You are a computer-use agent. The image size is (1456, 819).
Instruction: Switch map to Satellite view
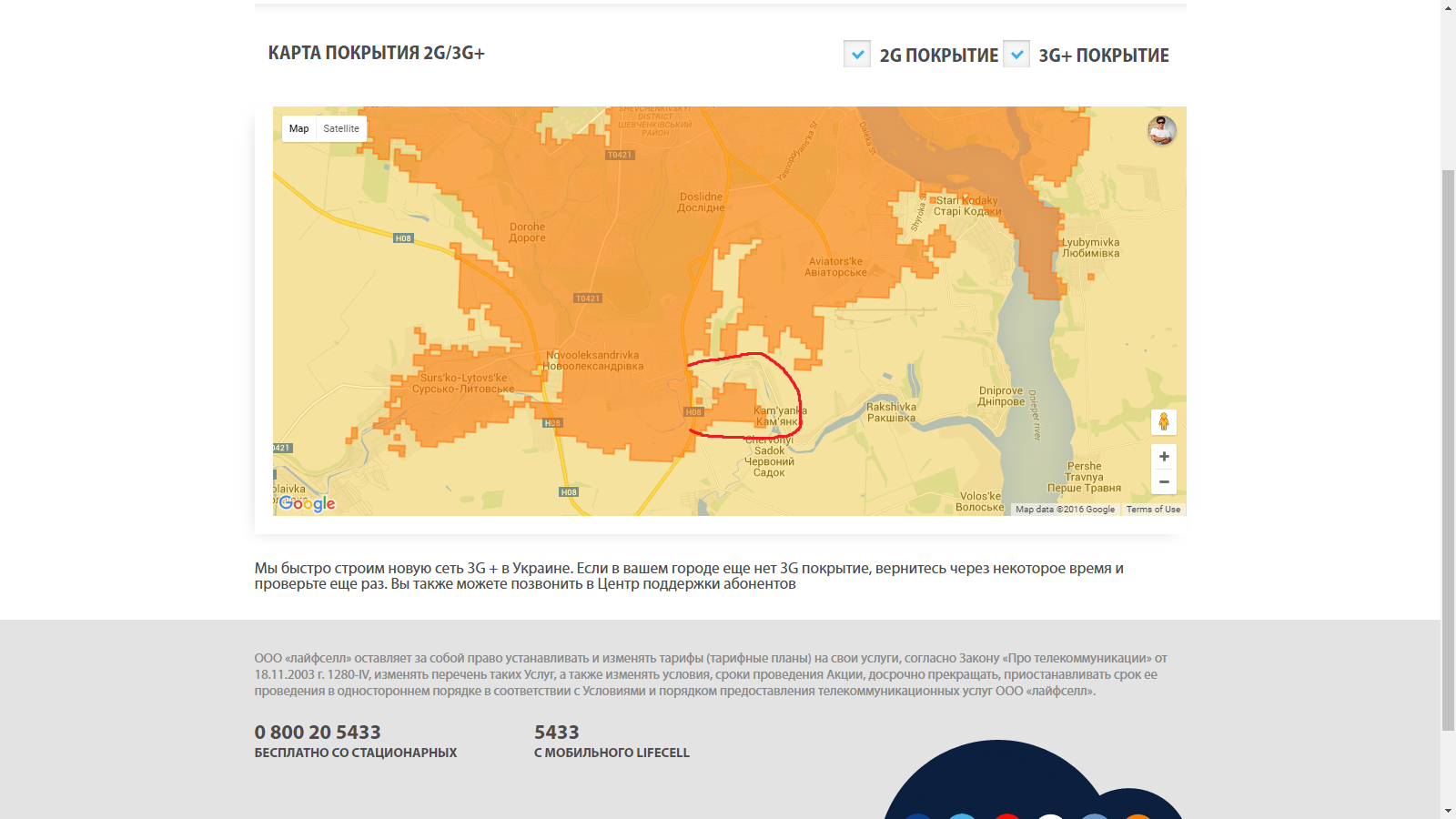[x=341, y=128]
